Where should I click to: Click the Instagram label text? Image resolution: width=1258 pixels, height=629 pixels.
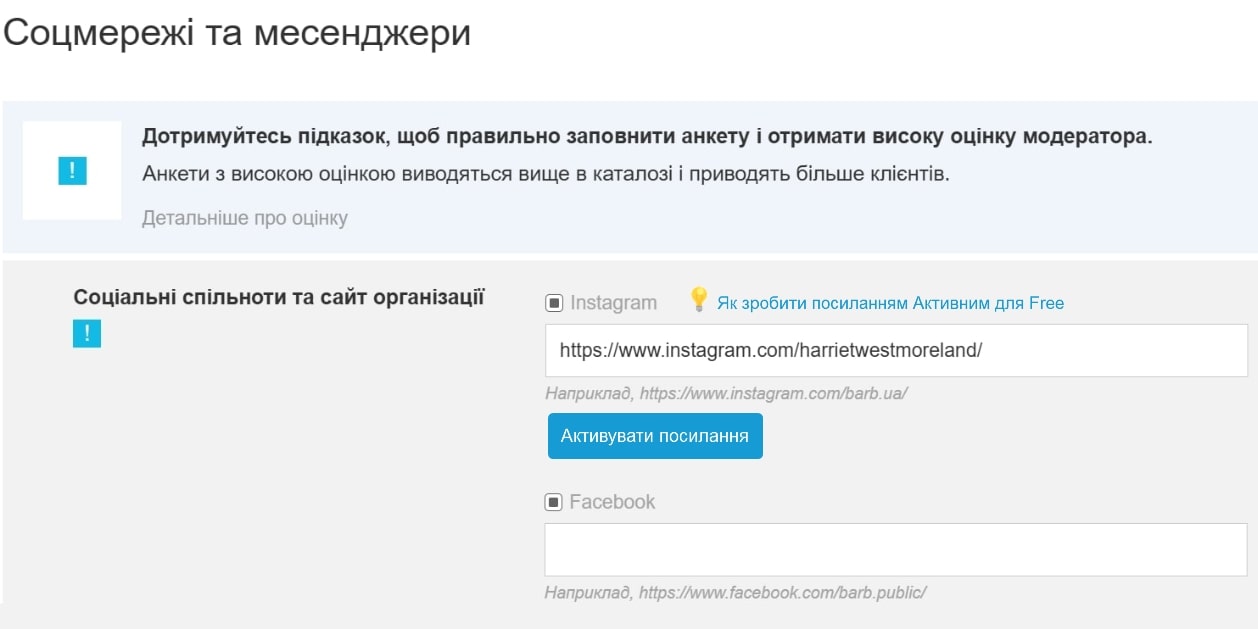[613, 303]
